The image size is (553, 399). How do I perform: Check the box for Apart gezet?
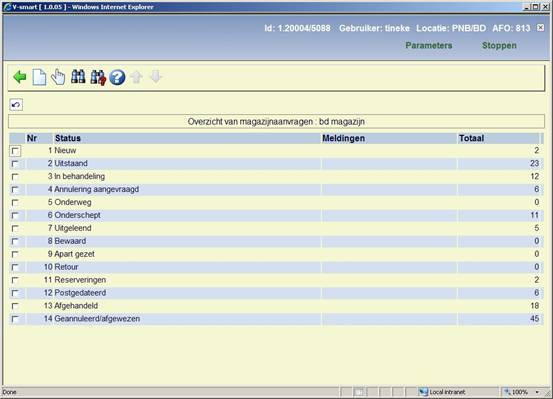tap(15, 254)
